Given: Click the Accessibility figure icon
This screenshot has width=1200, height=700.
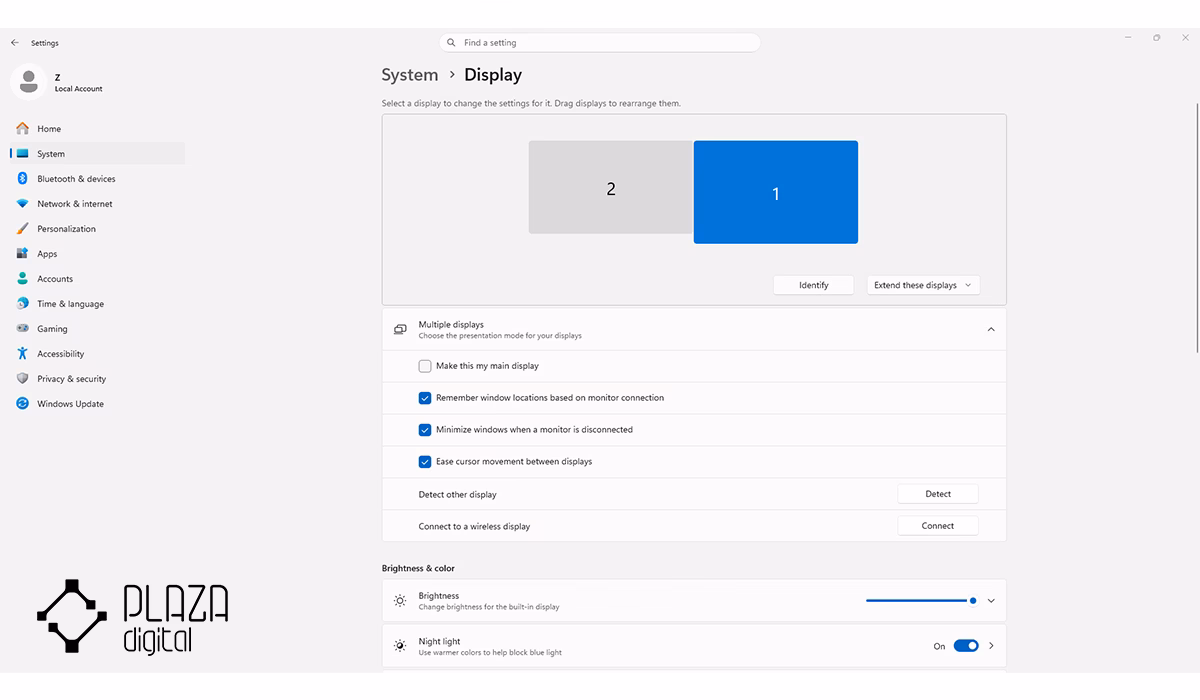Looking at the screenshot, I should coord(22,354).
